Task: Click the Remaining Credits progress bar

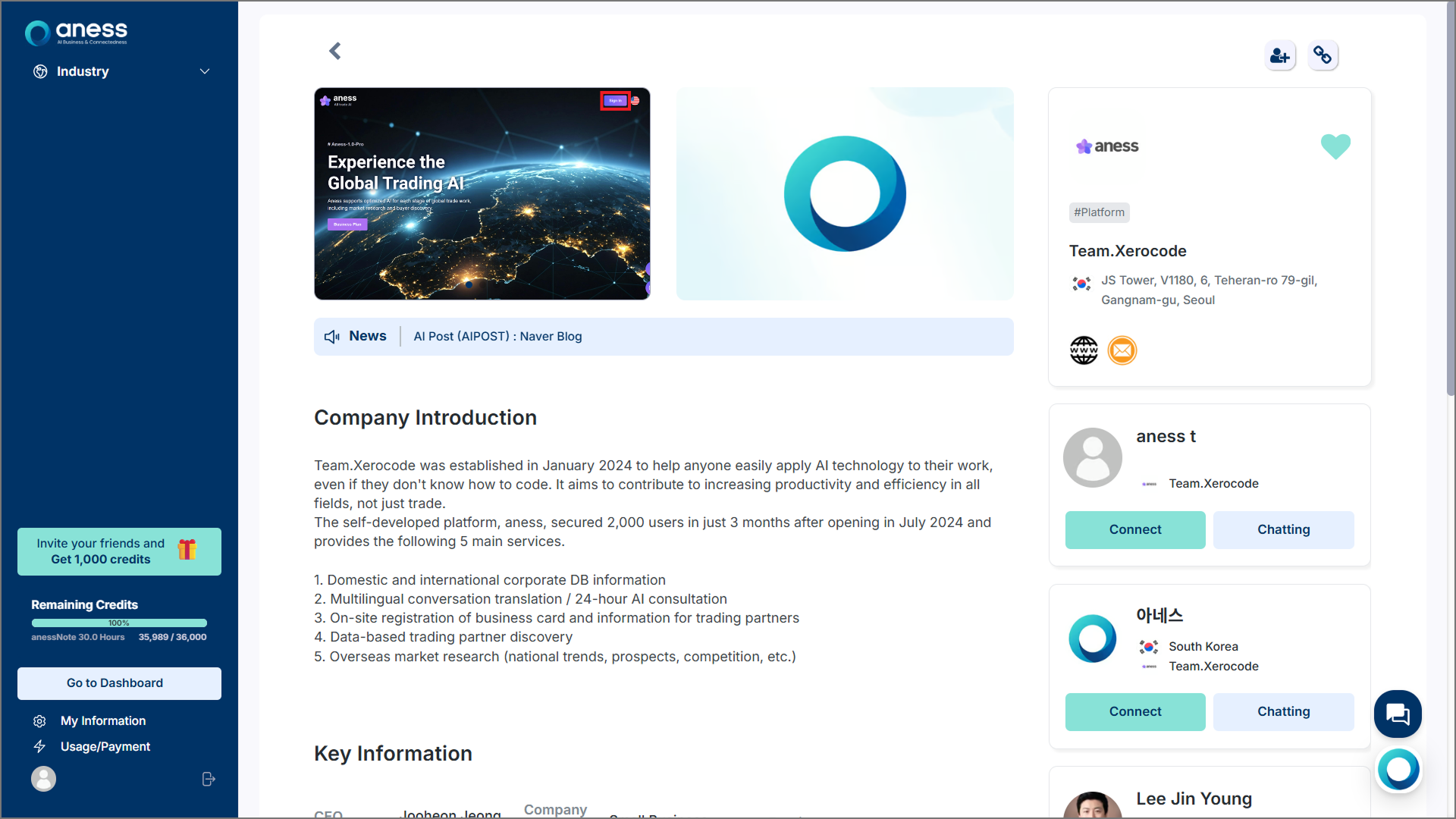Action: (x=119, y=623)
